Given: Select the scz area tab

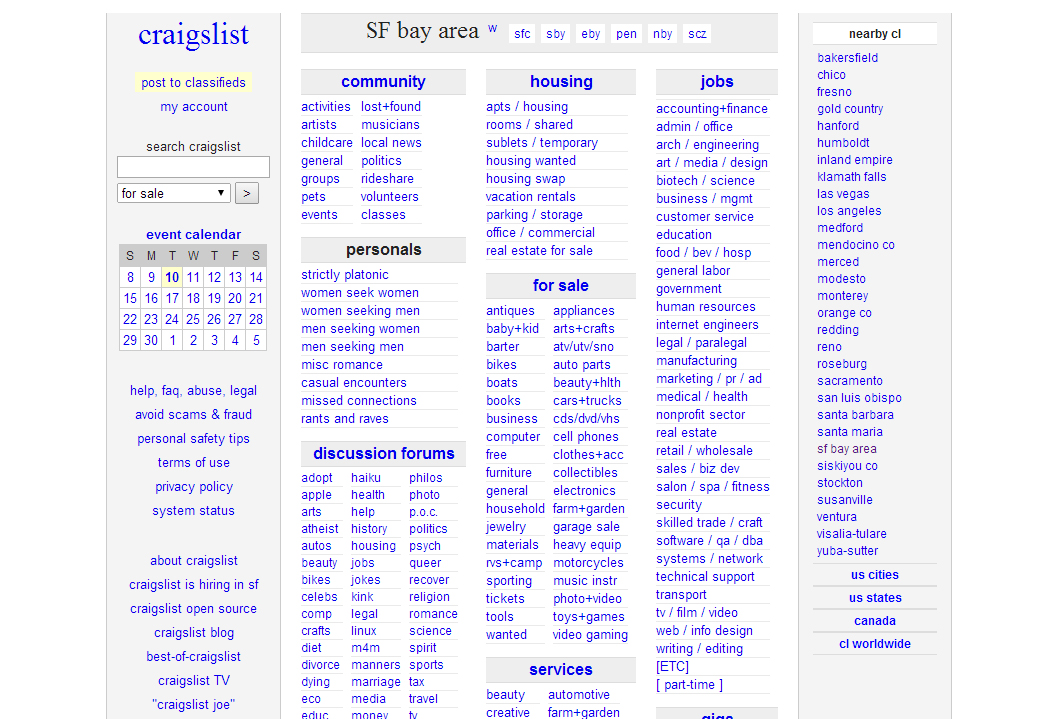Looking at the screenshot, I should tap(697, 34).
